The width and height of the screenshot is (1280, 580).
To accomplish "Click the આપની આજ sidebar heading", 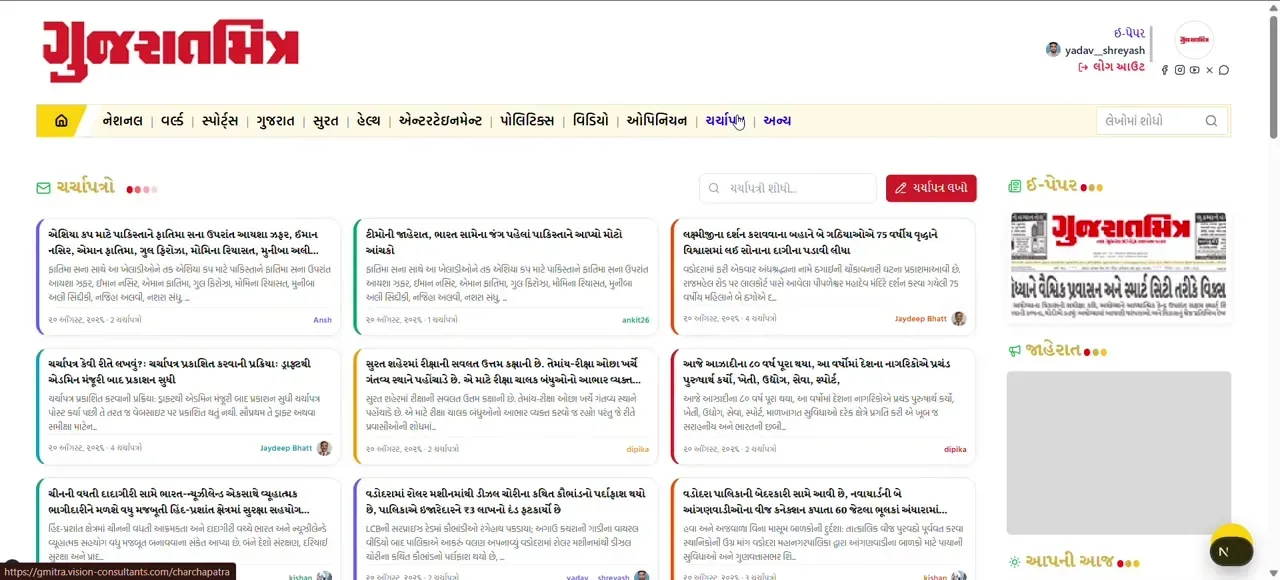I will pyautogui.click(x=1069, y=561).
